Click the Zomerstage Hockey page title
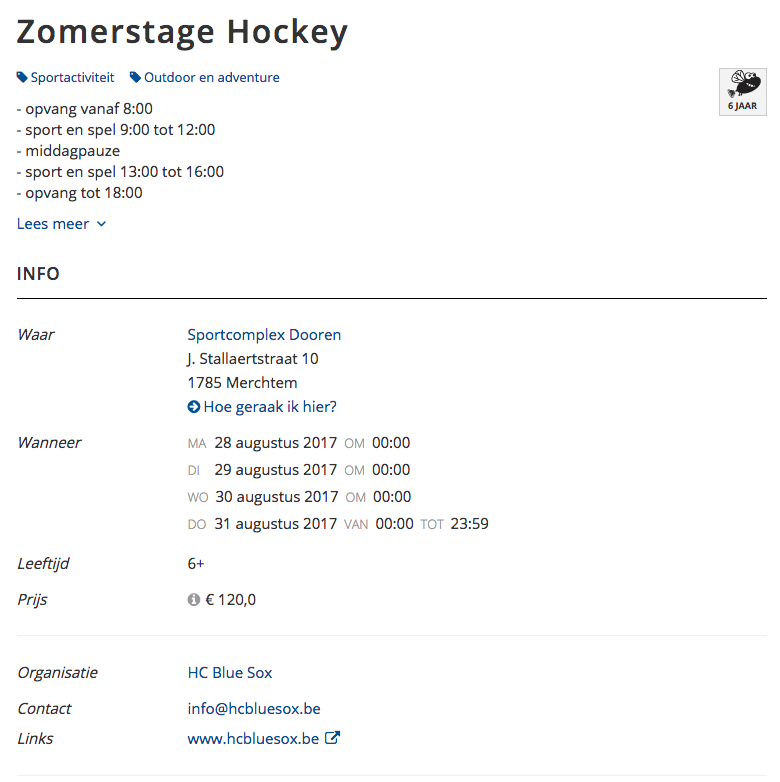This screenshot has width=780, height=782. coord(182,32)
